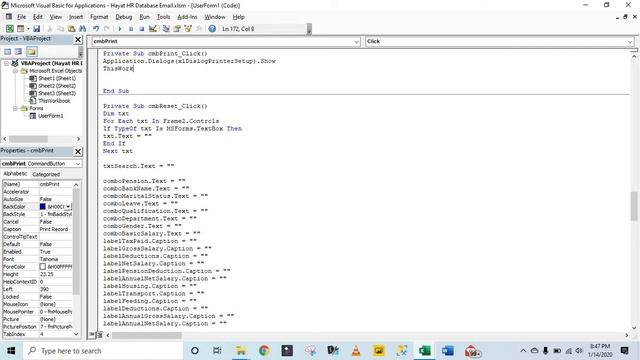Open Excel from the taskbar
Screen dimensions: 640x360
[x=425, y=351]
